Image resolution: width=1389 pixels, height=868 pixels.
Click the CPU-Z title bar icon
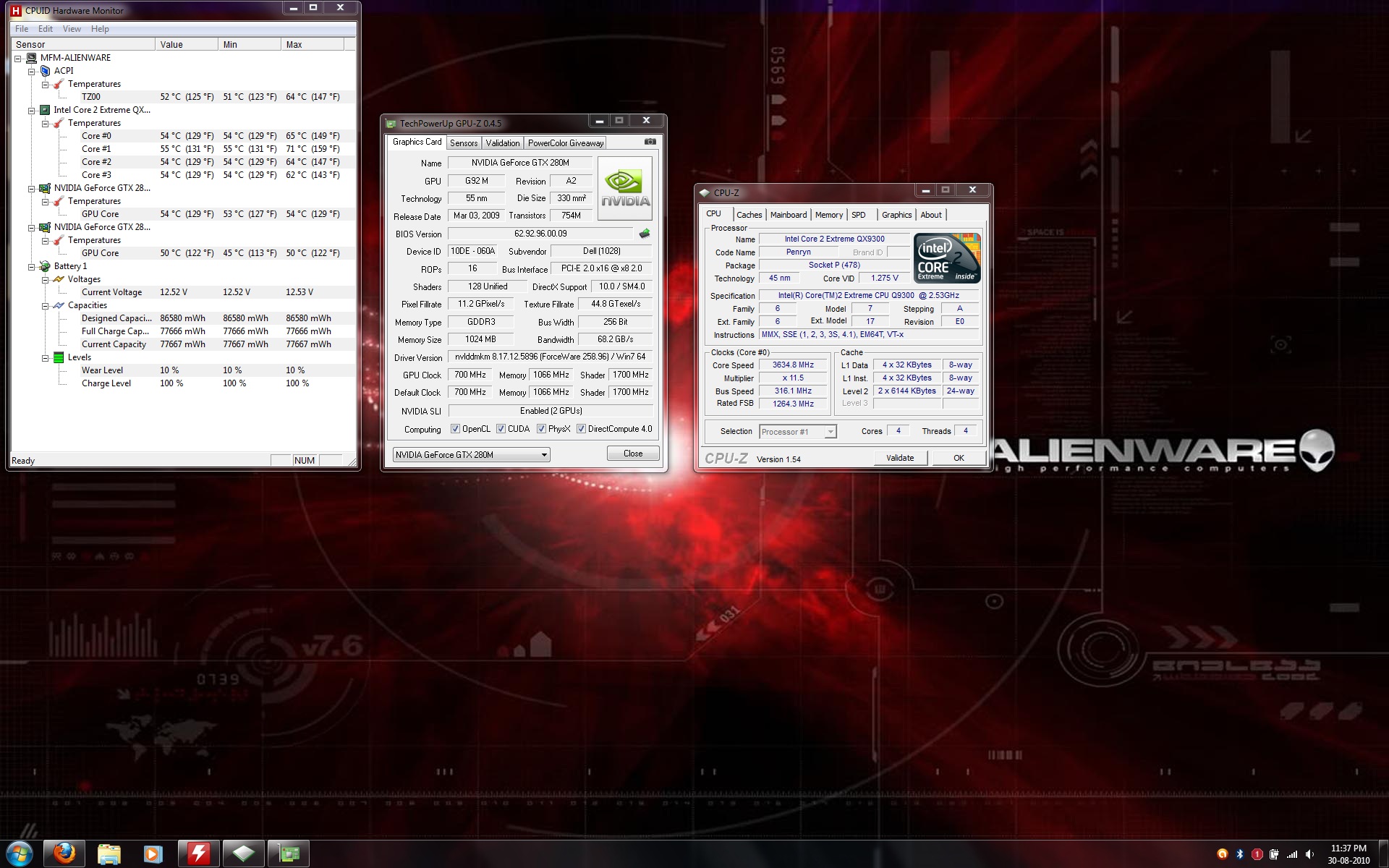(705, 193)
